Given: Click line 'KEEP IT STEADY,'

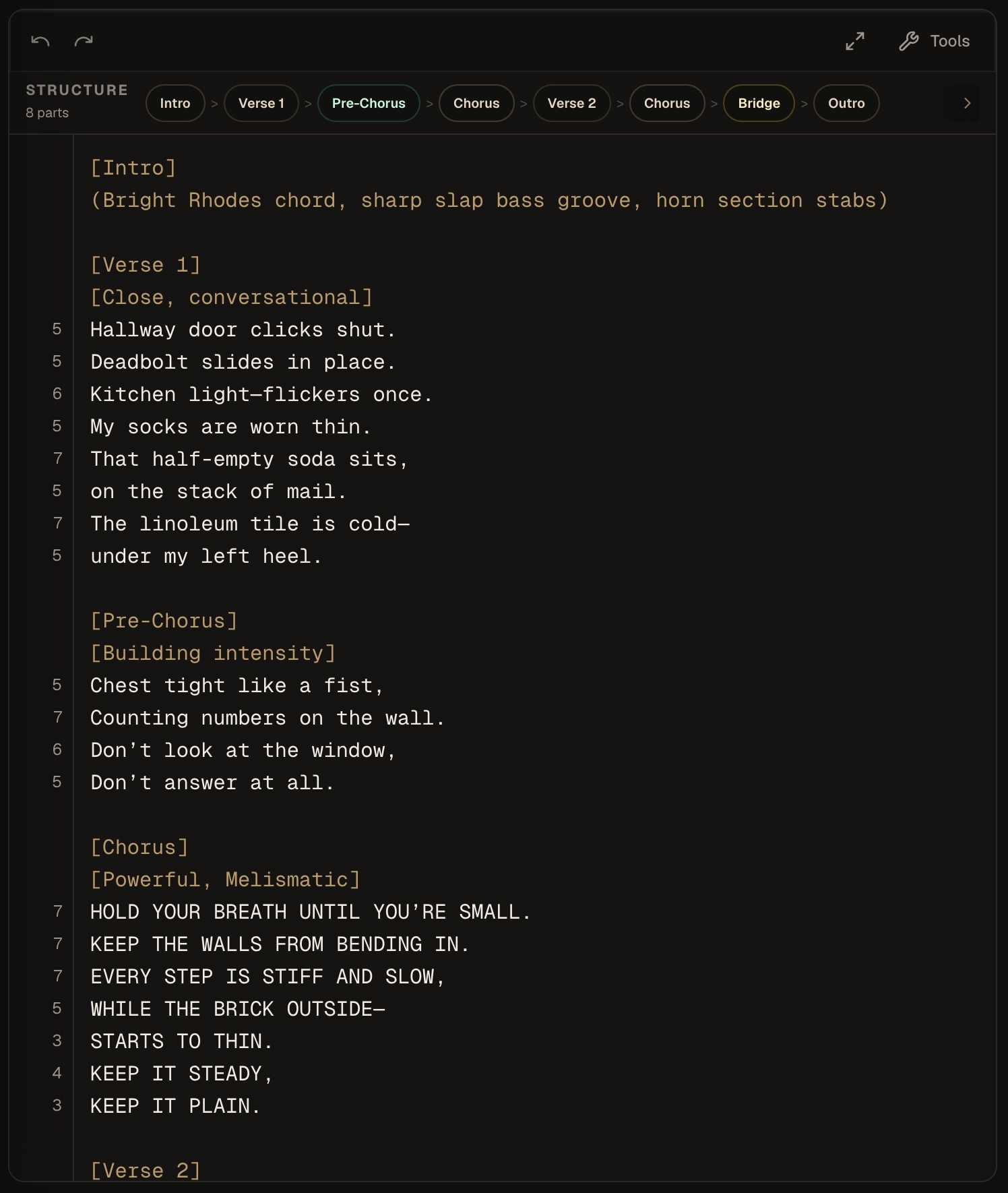Looking at the screenshot, I should click(x=182, y=1074).
